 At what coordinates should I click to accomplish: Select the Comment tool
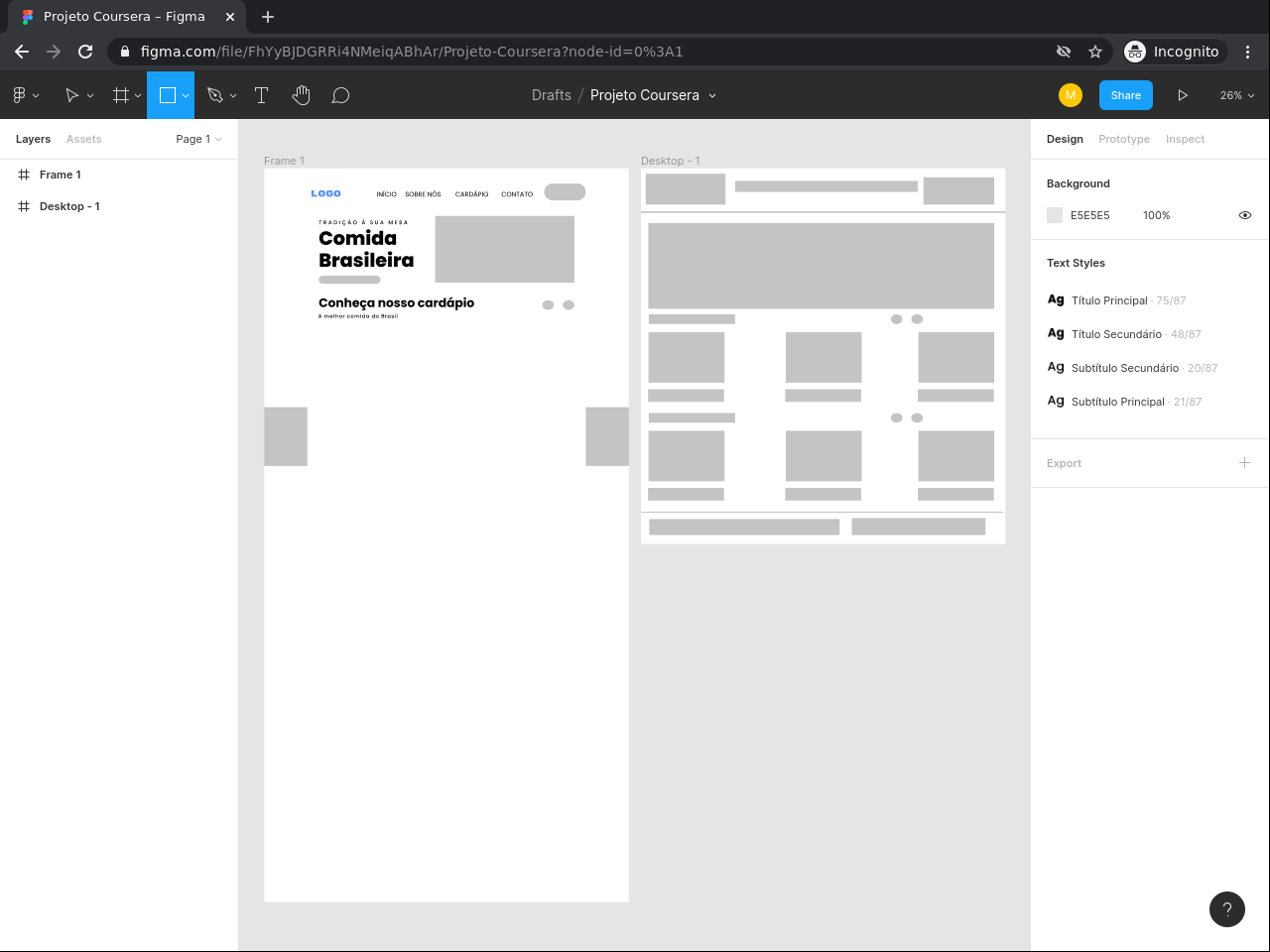click(340, 95)
